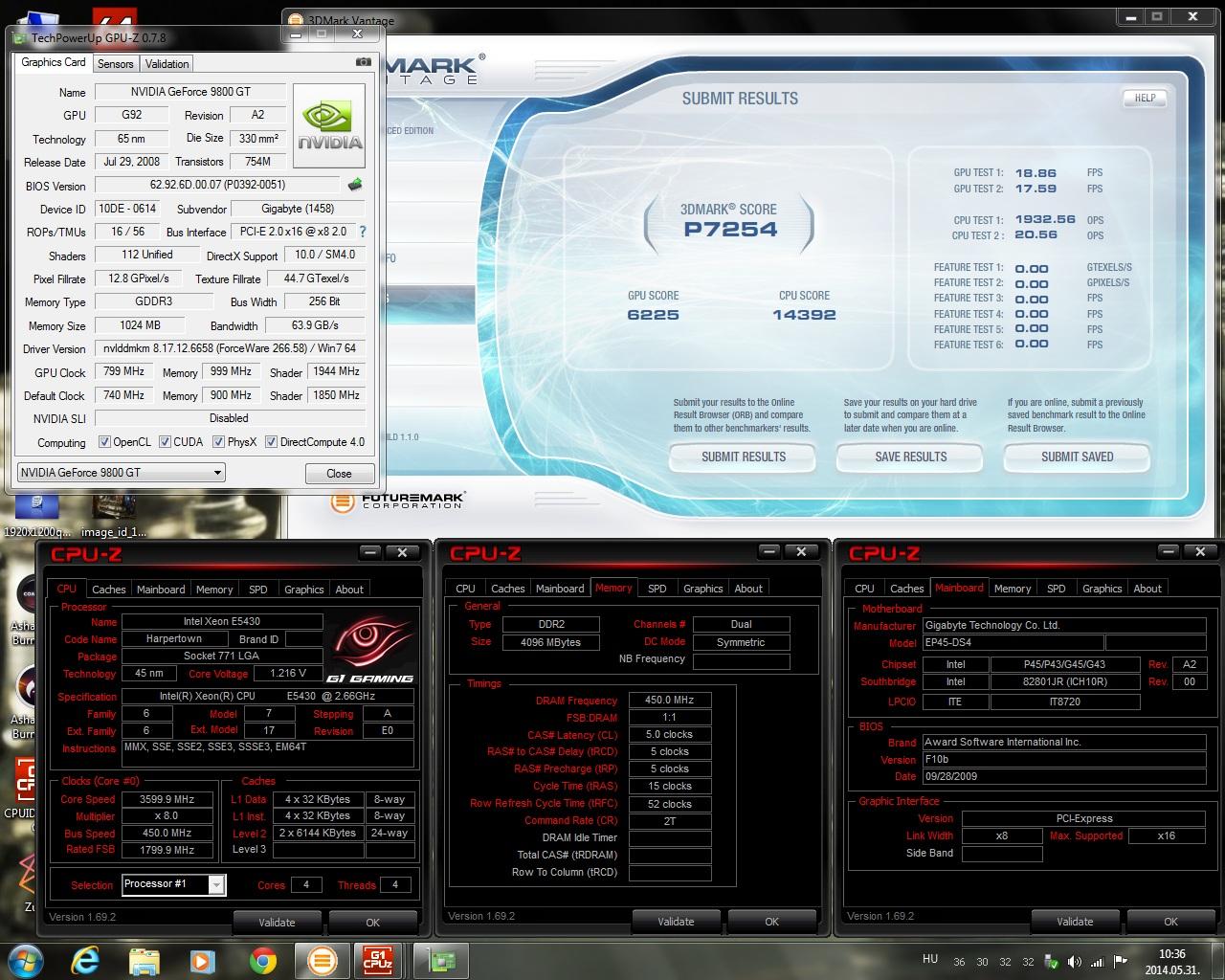Open the Processor #1 selection dropdown
This screenshot has width=1225, height=980.
[173, 884]
